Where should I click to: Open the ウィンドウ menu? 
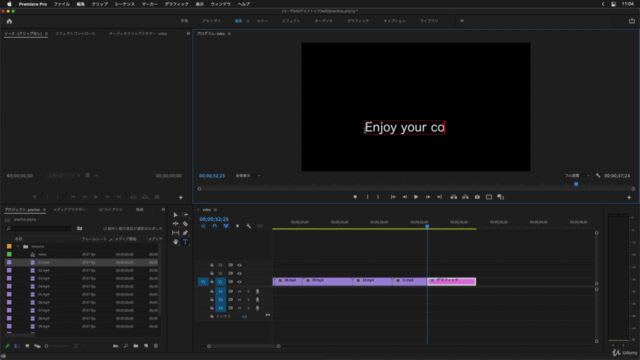point(220,4)
